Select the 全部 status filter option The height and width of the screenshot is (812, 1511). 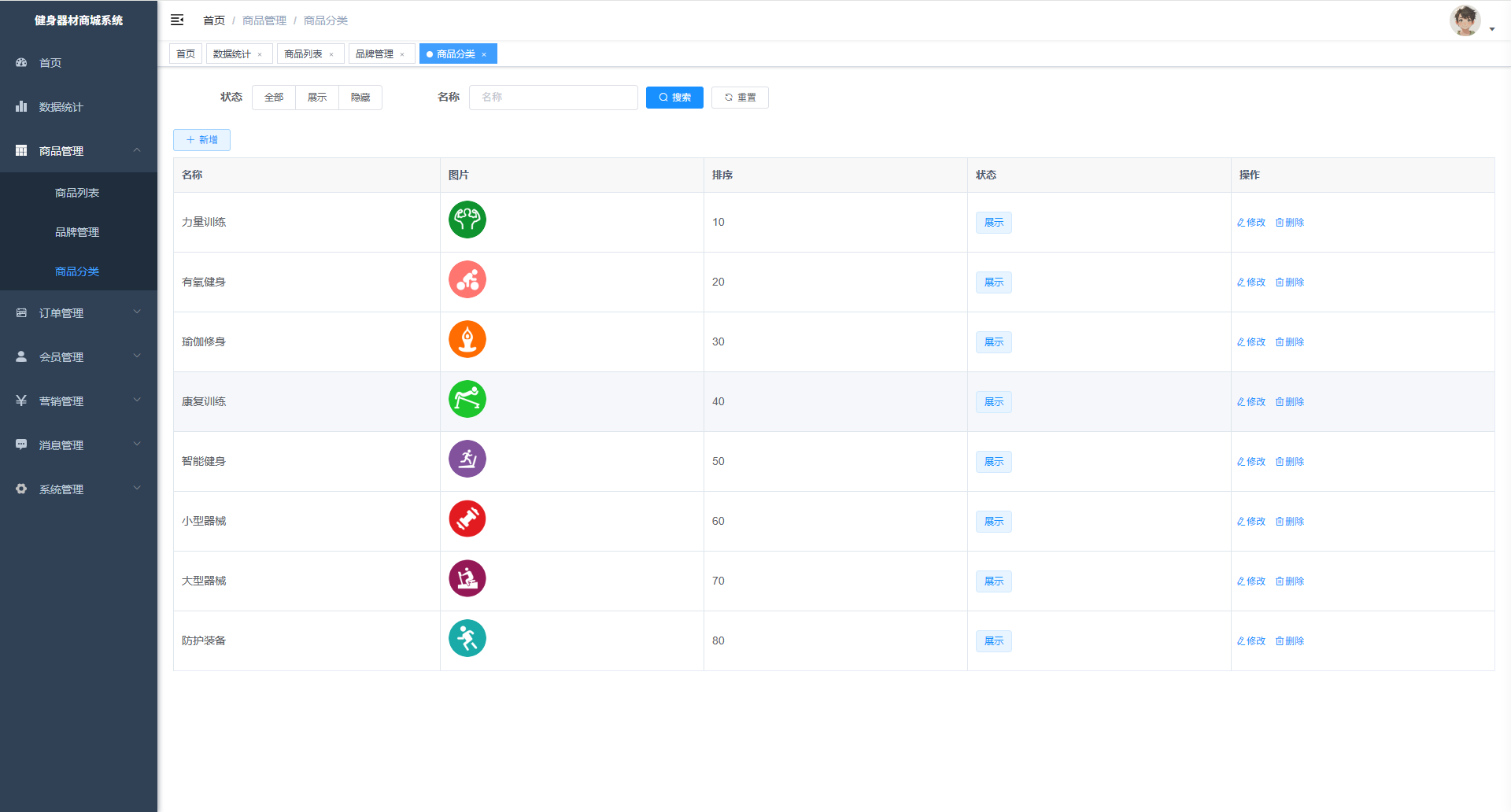tap(274, 98)
